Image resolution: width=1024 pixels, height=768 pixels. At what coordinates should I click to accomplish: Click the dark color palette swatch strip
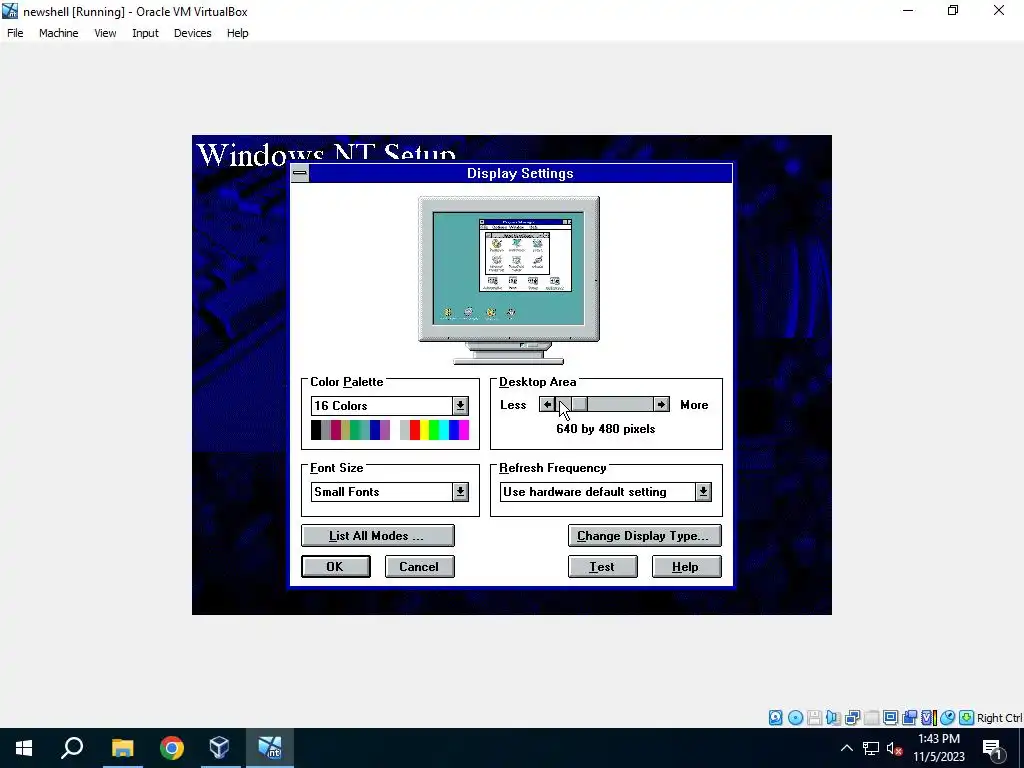click(x=351, y=430)
